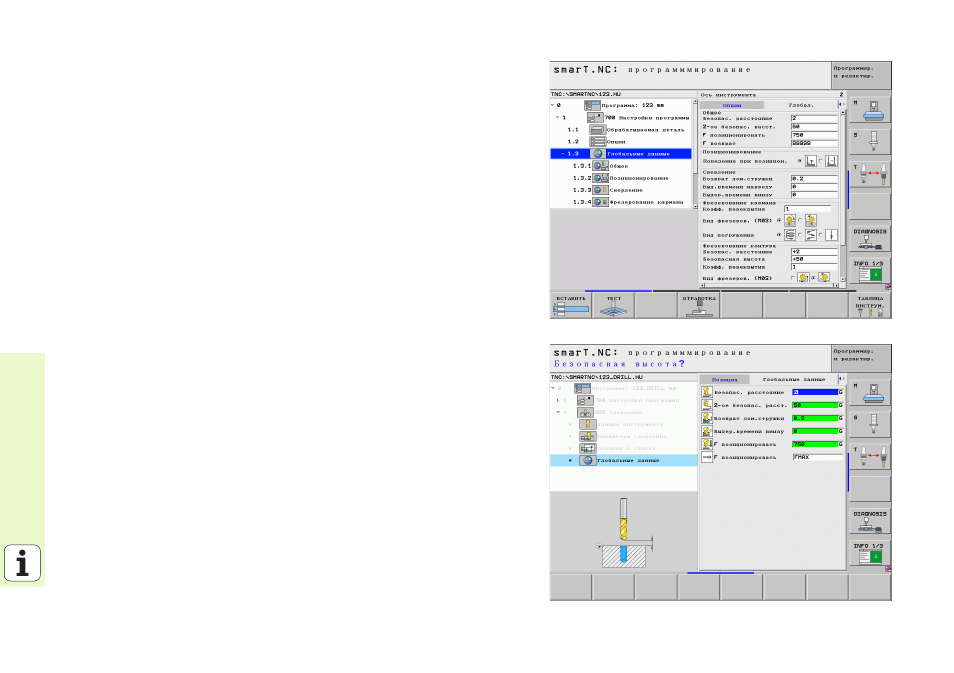Viewport: 954px width, 673px height.
Task: Click the T tool-change softkey in 123.HU screen
Action: tap(870, 175)
